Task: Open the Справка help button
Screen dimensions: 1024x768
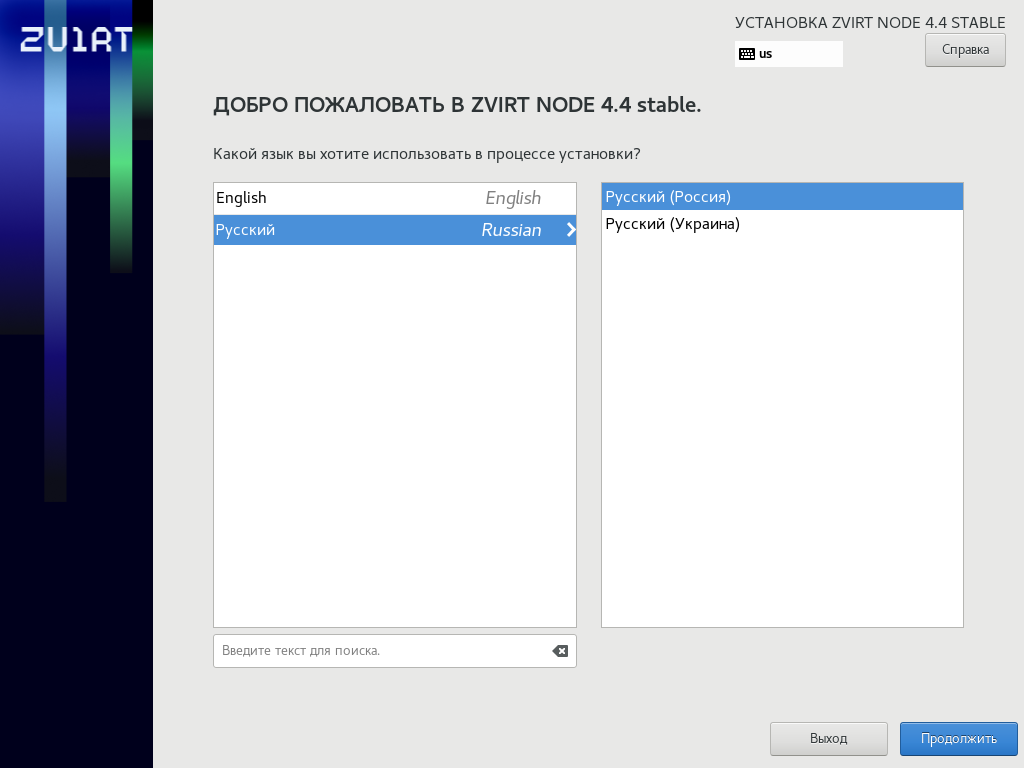Action: click(965, 50)
